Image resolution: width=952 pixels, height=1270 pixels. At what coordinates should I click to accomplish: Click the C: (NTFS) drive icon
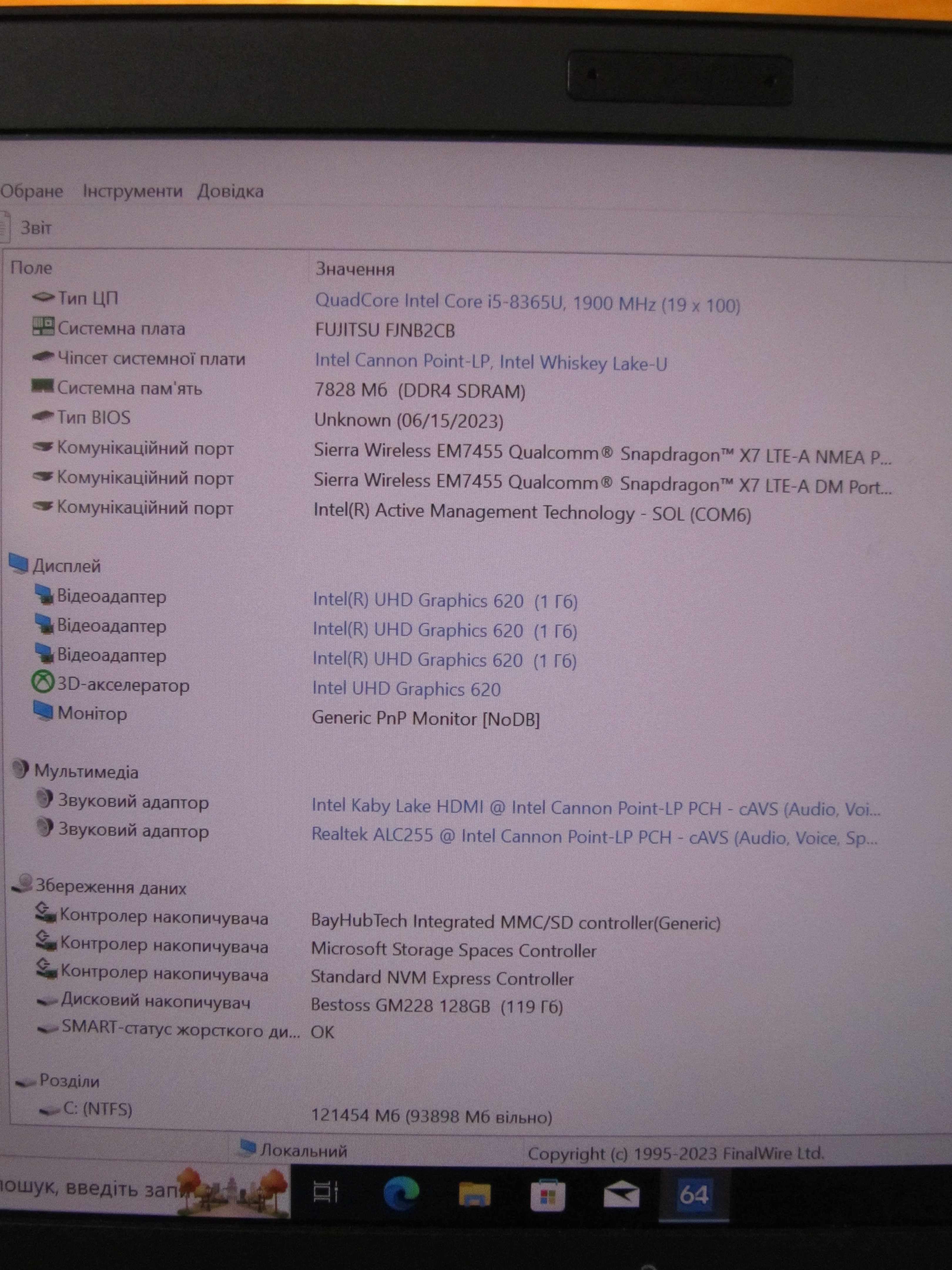point(50,1110)
